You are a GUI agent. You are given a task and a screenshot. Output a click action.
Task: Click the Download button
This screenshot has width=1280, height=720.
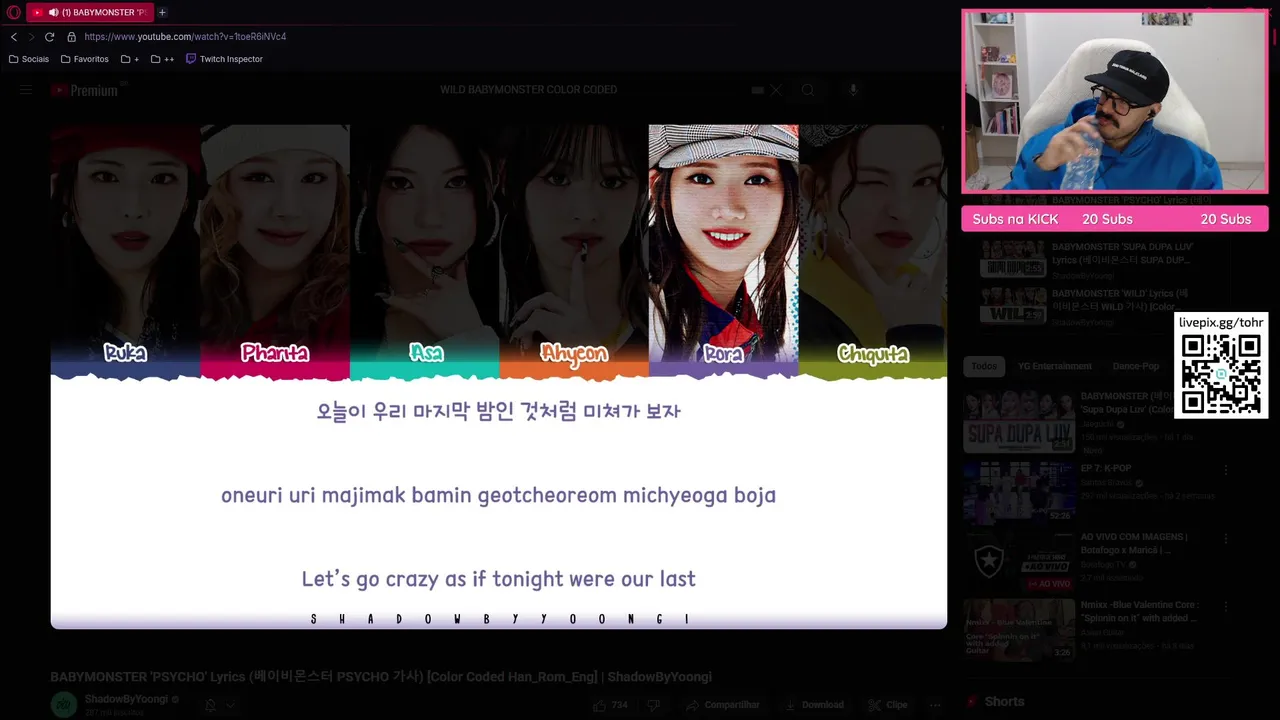813,705
